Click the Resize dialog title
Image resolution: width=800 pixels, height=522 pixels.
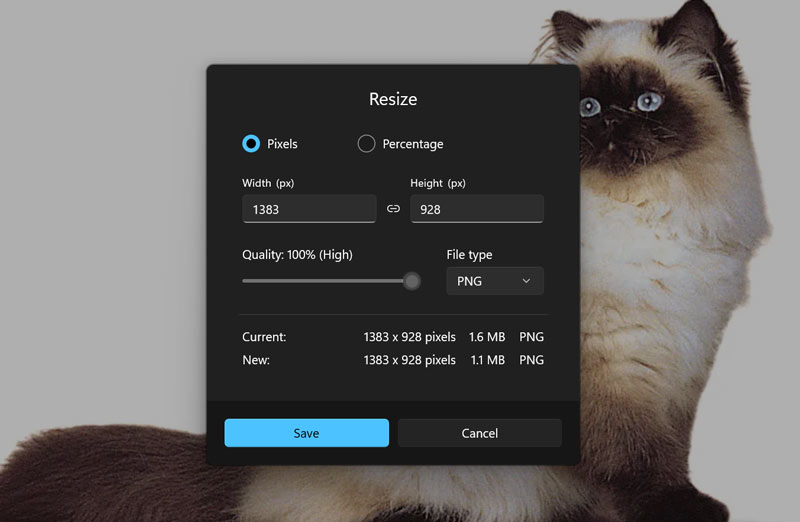(x=393, y=99)
